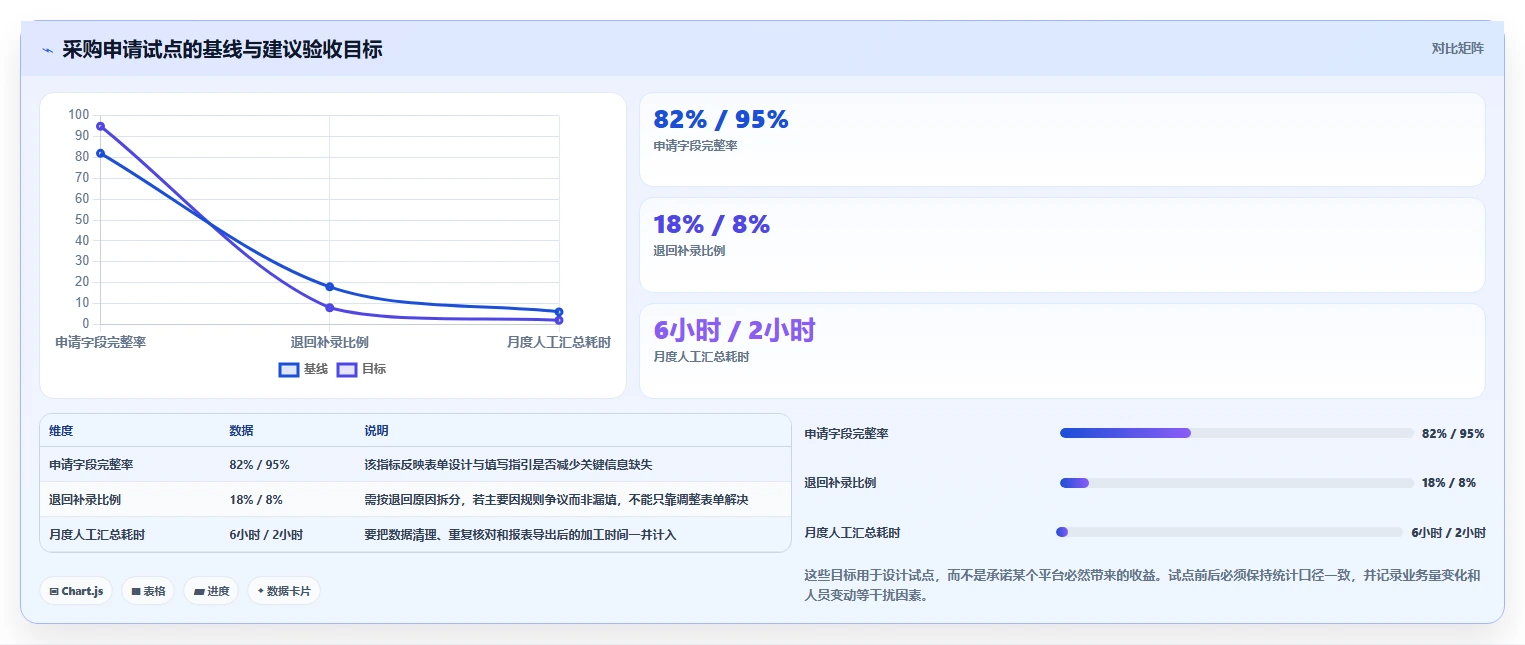Toggle the 目标 legend swatch

[347, 369]
